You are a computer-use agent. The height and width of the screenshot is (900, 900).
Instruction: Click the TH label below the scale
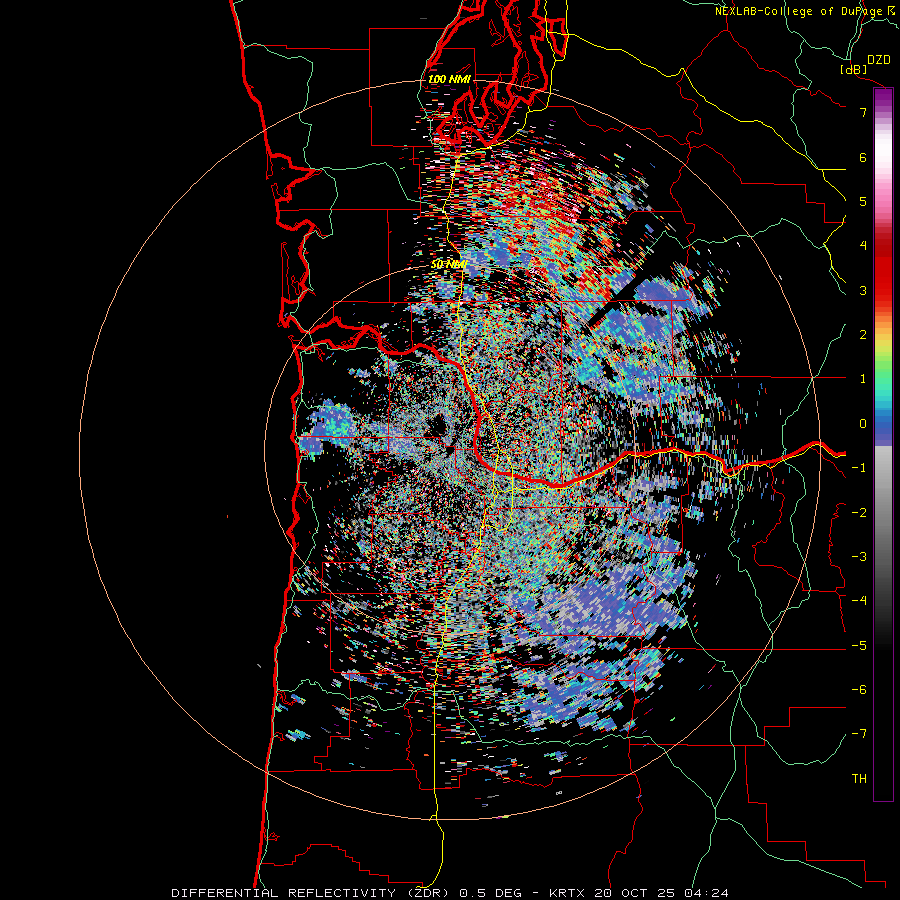859,779
